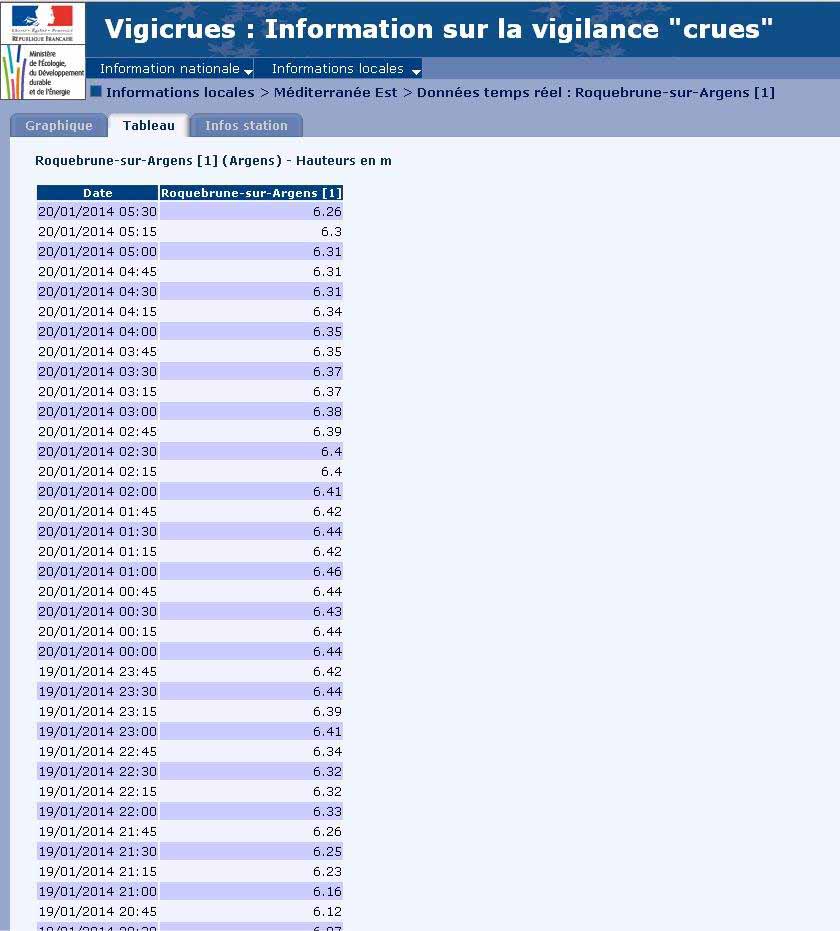
Task: Click the date cell 20/01/2014 01:15
Action: click(x=97, y=551)
